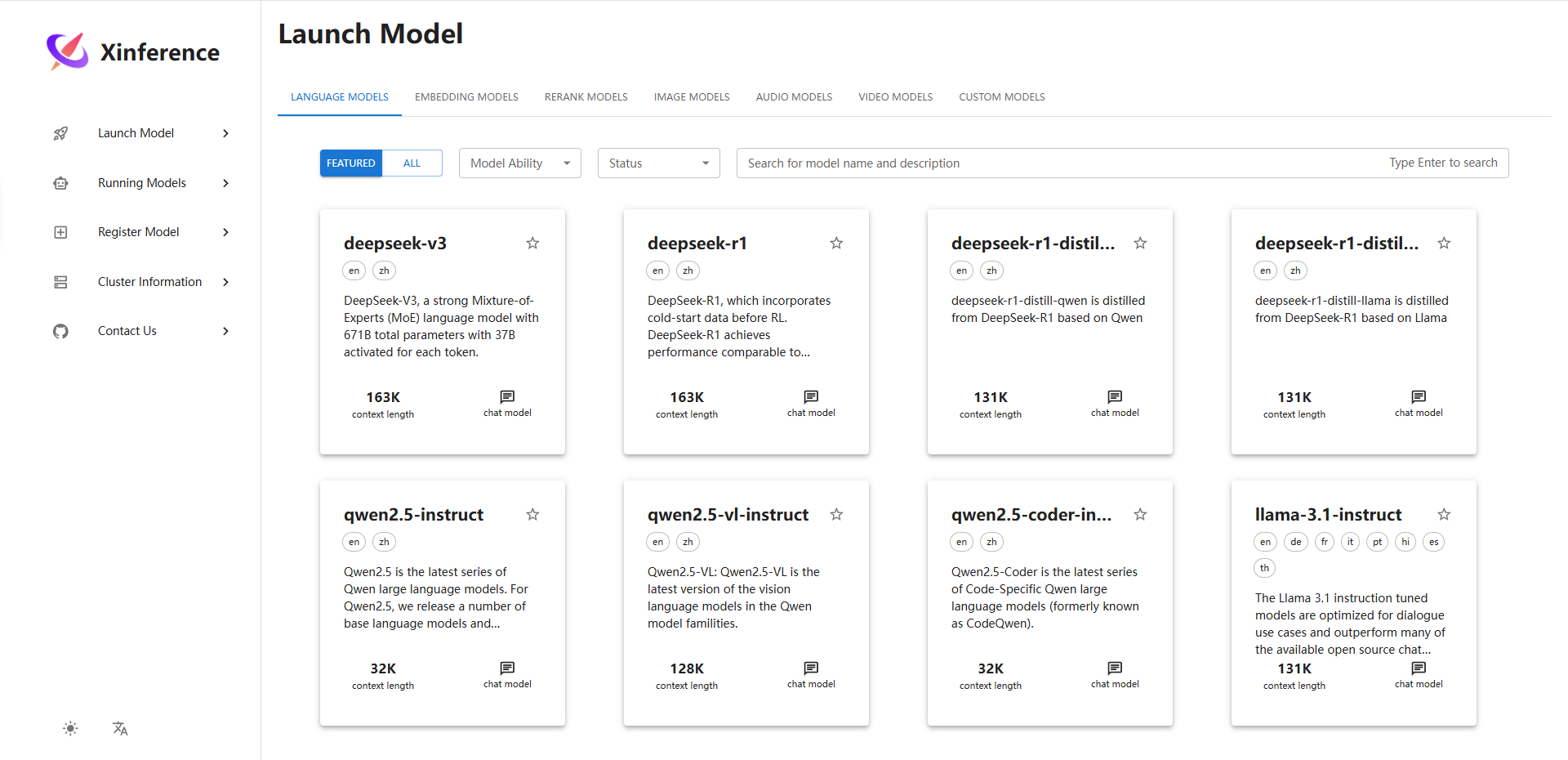Click the qwen2.5-instruct model title
Image resolution: width=1568 pixels, height=760 pixels.
[x=413, y=515]
